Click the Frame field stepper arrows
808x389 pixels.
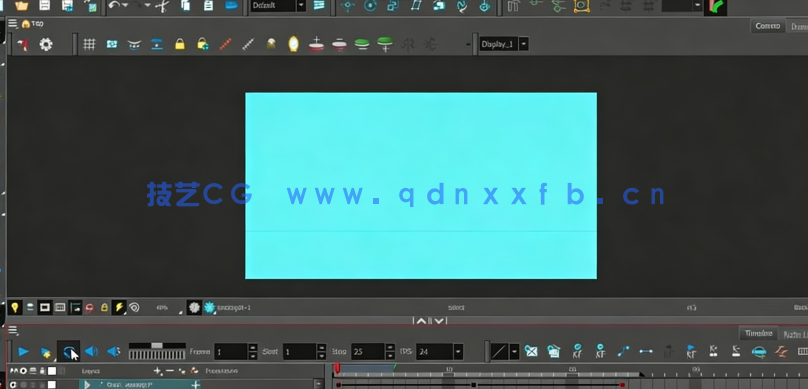click(252, 352)
